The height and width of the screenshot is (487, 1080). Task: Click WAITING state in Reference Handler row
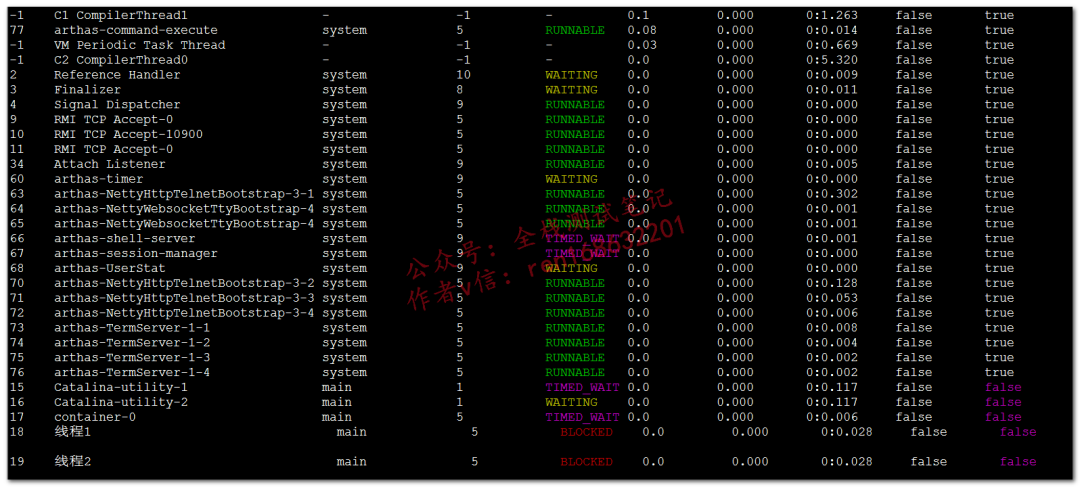[x=572, y=75]
